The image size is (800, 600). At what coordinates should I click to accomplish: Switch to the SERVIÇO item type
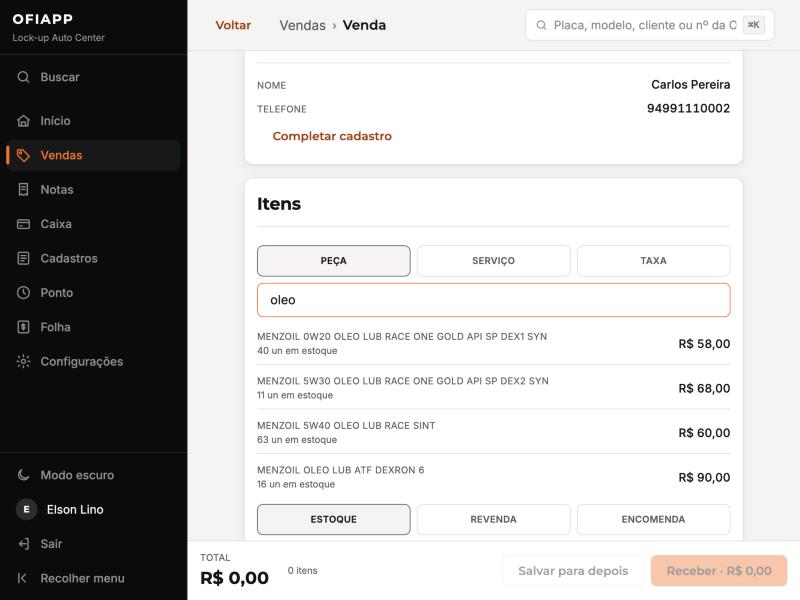493,261
